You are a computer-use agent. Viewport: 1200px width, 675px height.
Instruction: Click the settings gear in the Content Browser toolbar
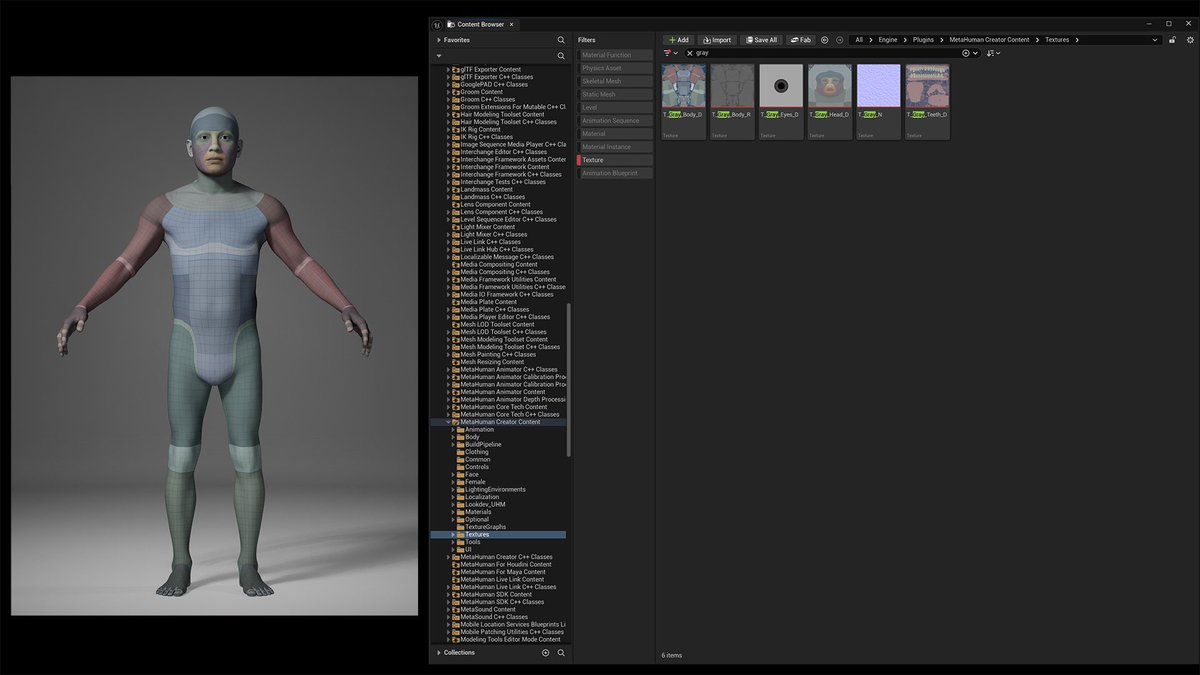pos(1188,40)
